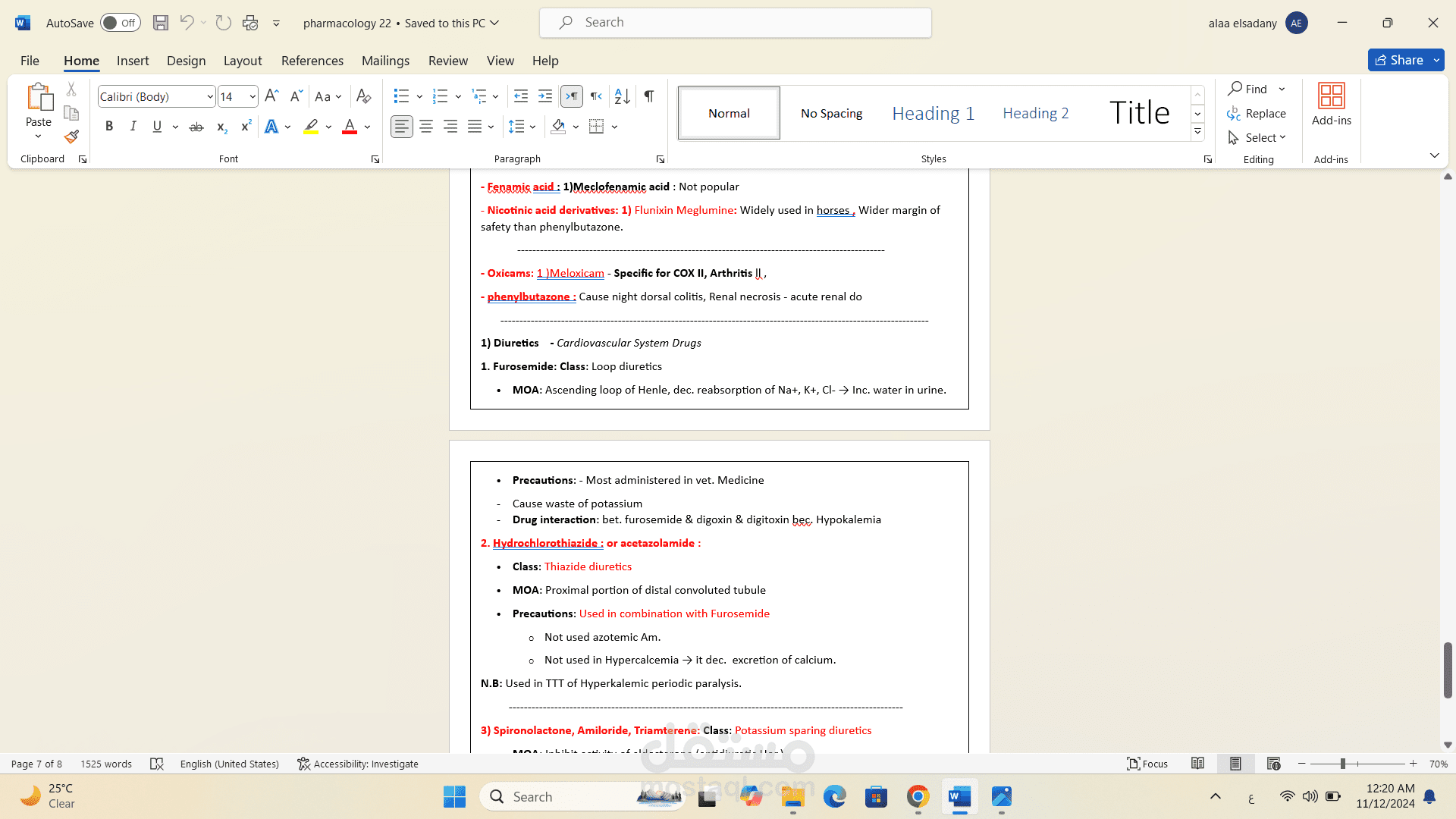
Task: Open File Explorer on the taskbar
Action: [x=792, y=797]
